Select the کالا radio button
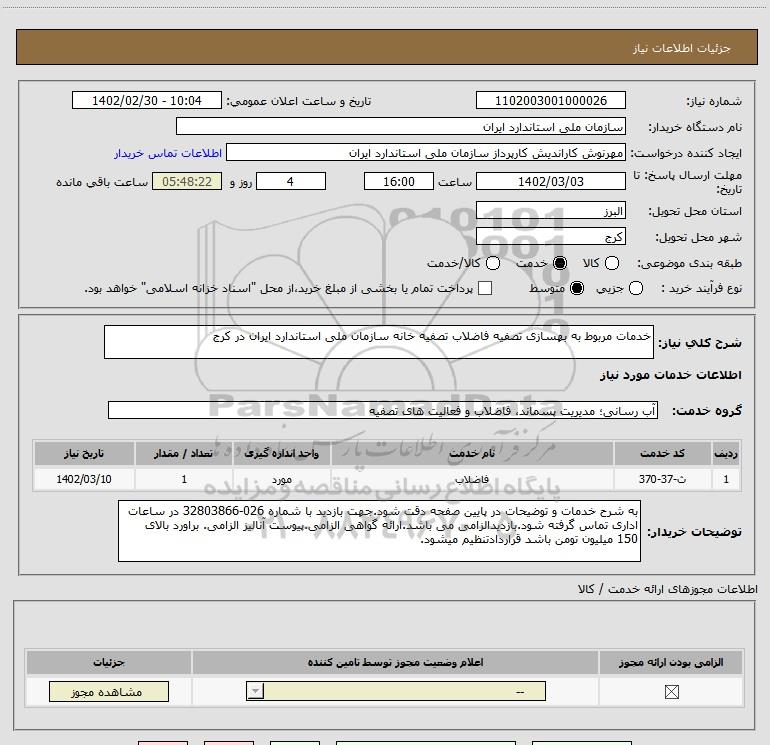Screen dimensions: 770x745 click(x=612, y=263)
